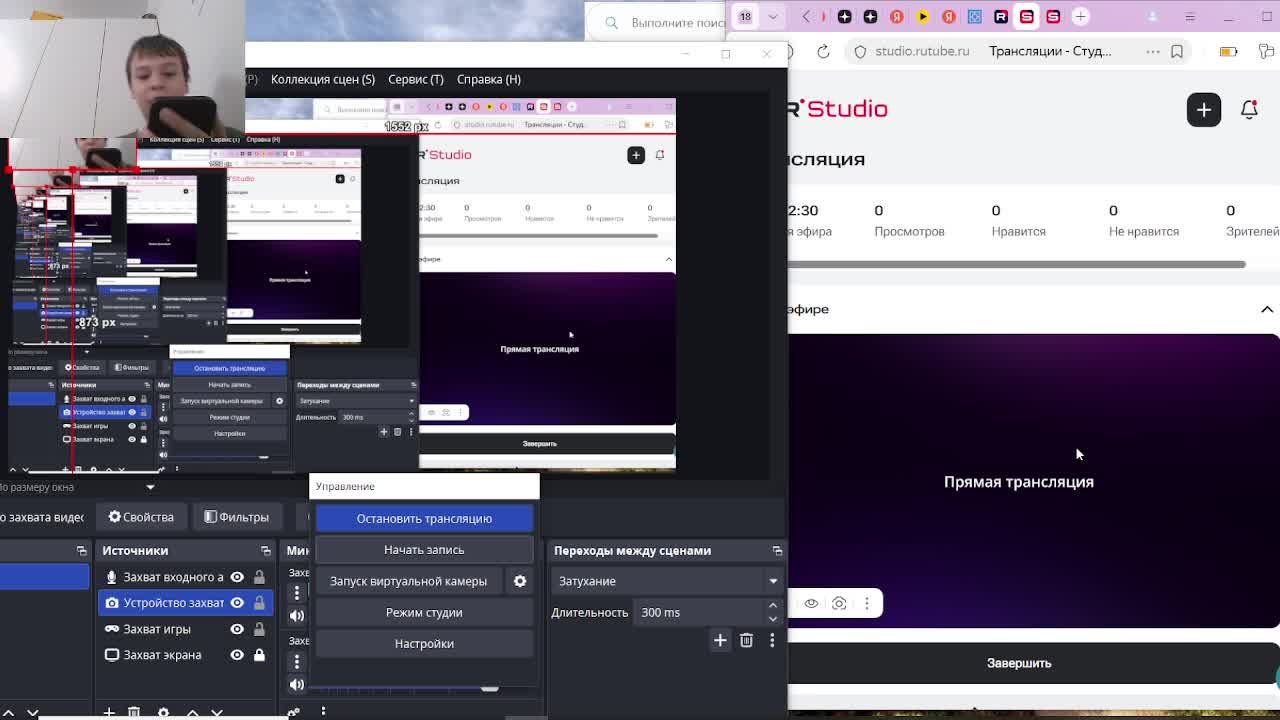Open the 'Справка (H)' menu
Viewport: 1280px width, 720px height.
click(488, 79)
